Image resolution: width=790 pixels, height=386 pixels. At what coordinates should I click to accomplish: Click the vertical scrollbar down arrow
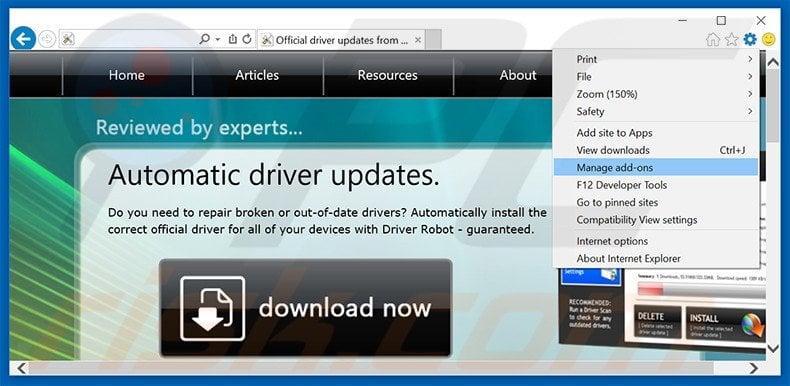pyautogui.click(x=773, y=348)
